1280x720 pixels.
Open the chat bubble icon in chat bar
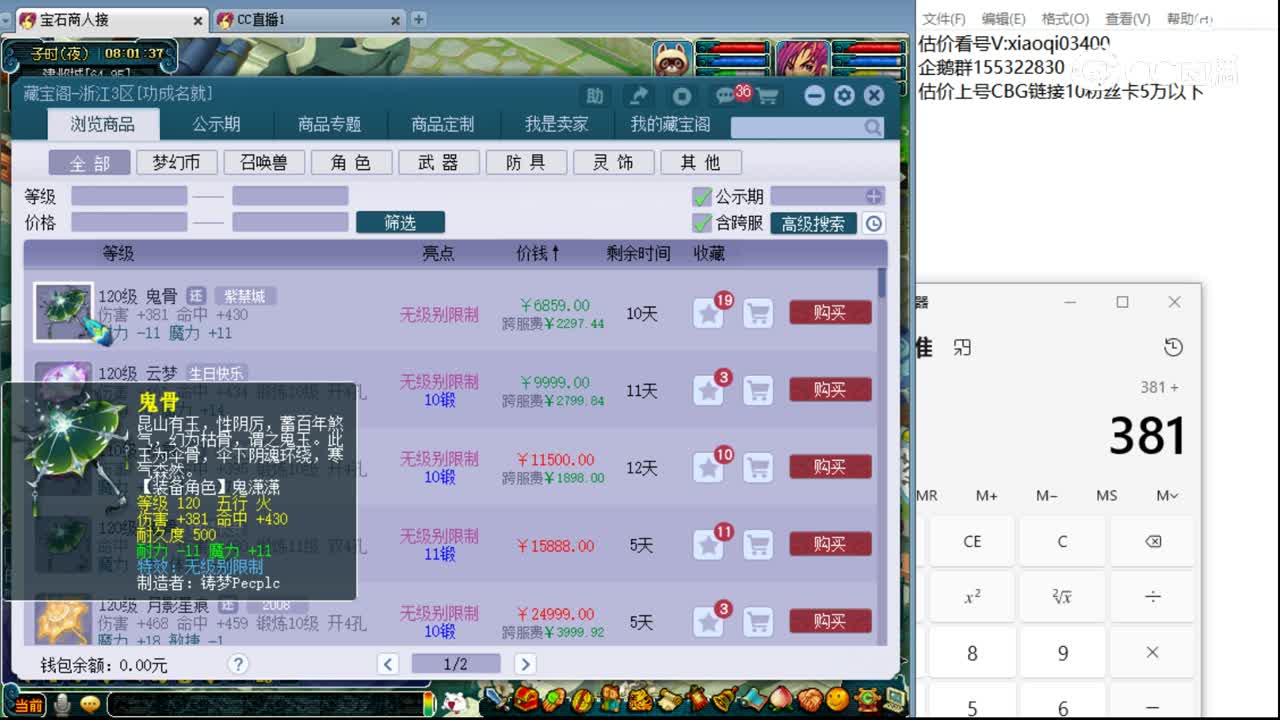click(90, 705)
